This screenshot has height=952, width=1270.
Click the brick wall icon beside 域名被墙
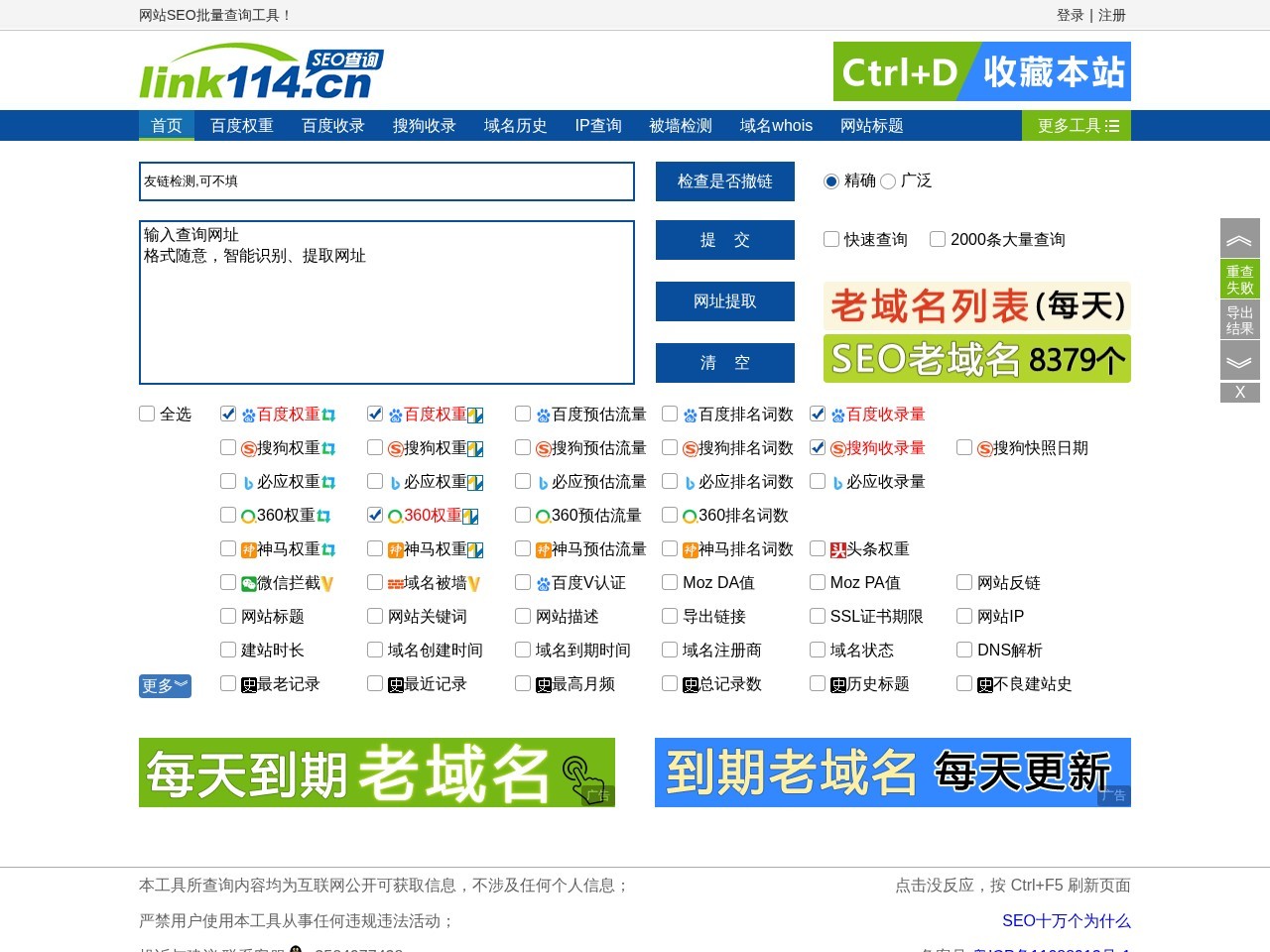(x=396, y=584)
